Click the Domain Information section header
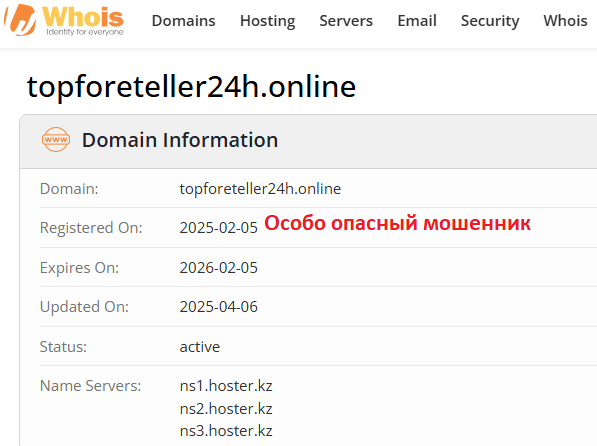This screenshot has height=446, width=597. [x=180, y=140]
